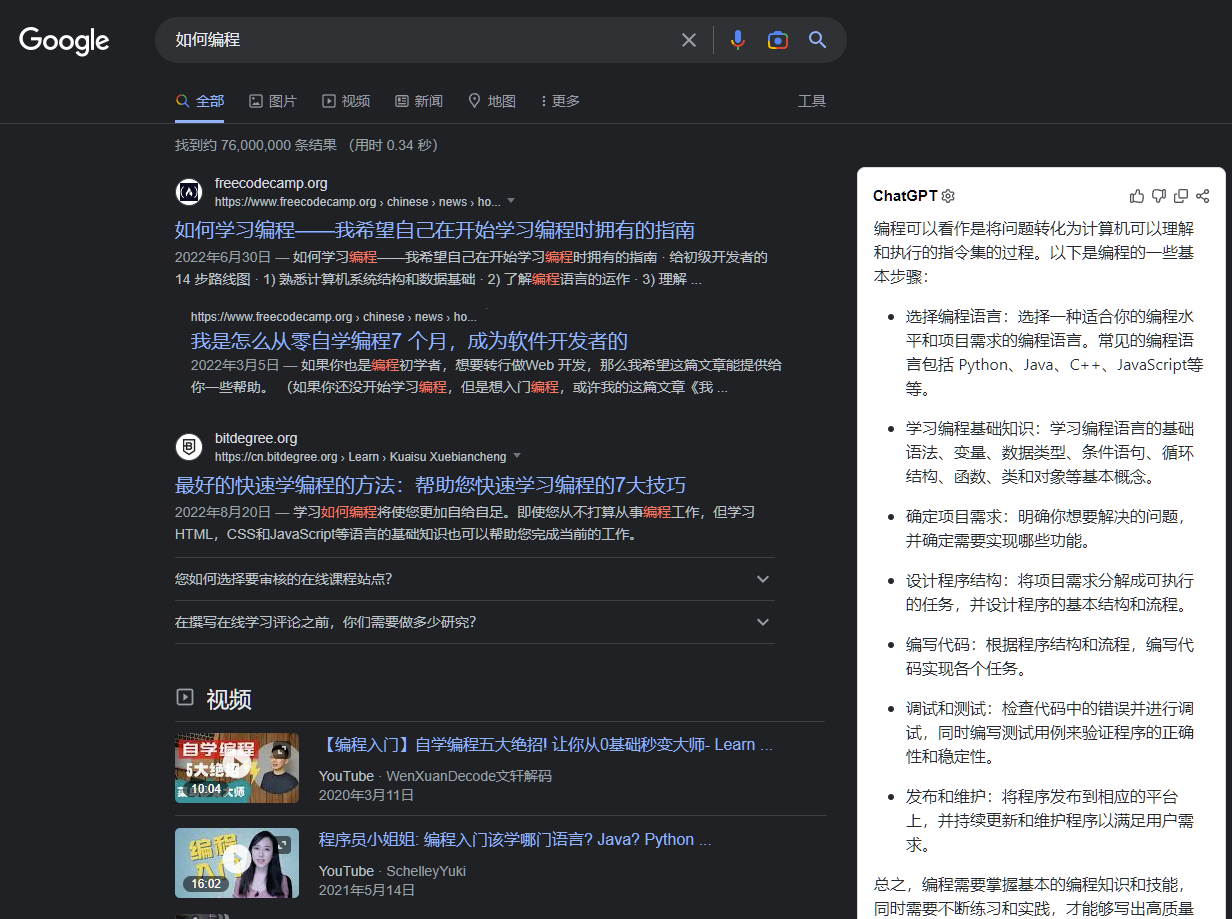Image resolution: width=1232 pixels, height=919 pixels.
Task: Open ChatGPT panel settings gear
Action: pyautogui.click(x=948, y=196)
